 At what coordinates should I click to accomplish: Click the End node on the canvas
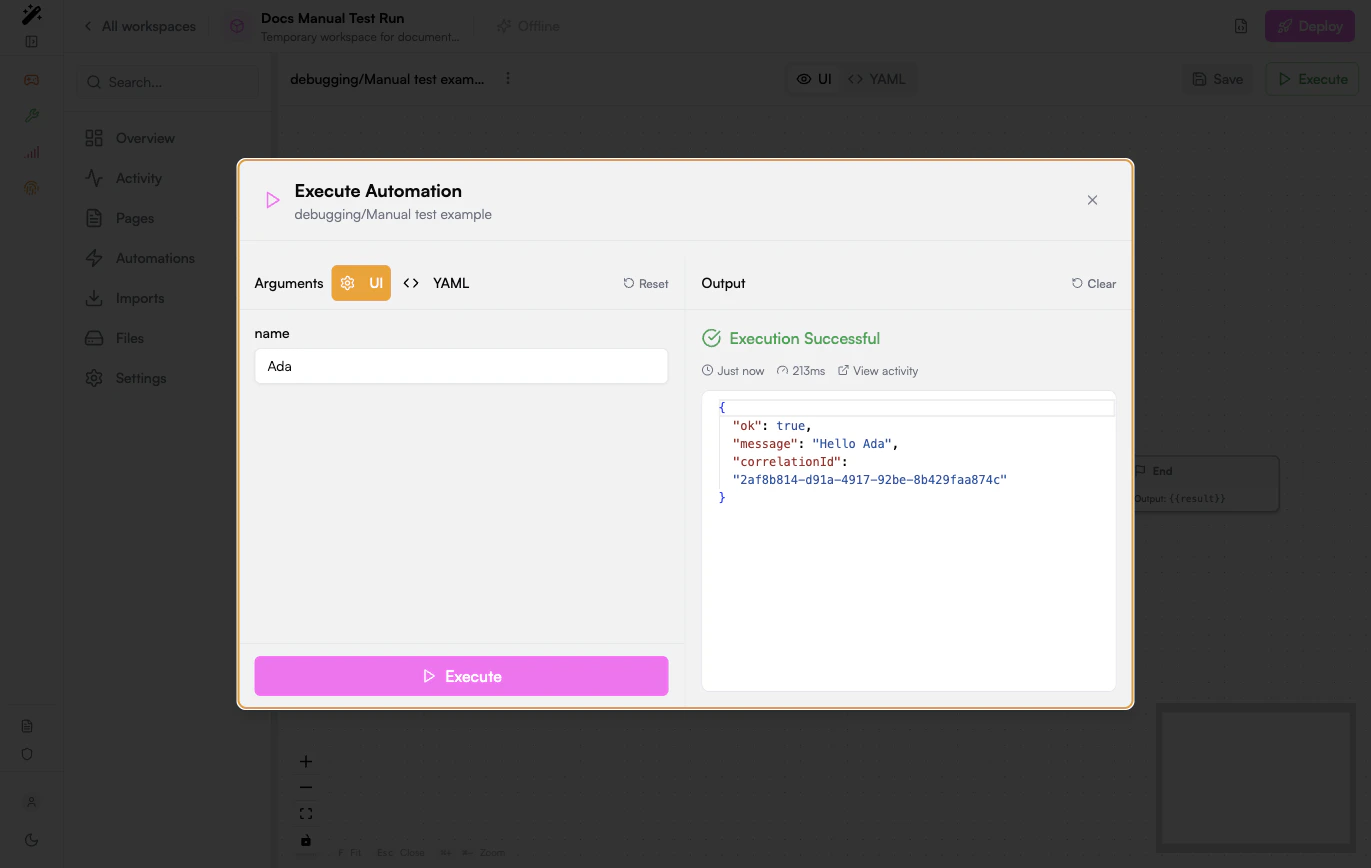click(x=1206, y=484)
